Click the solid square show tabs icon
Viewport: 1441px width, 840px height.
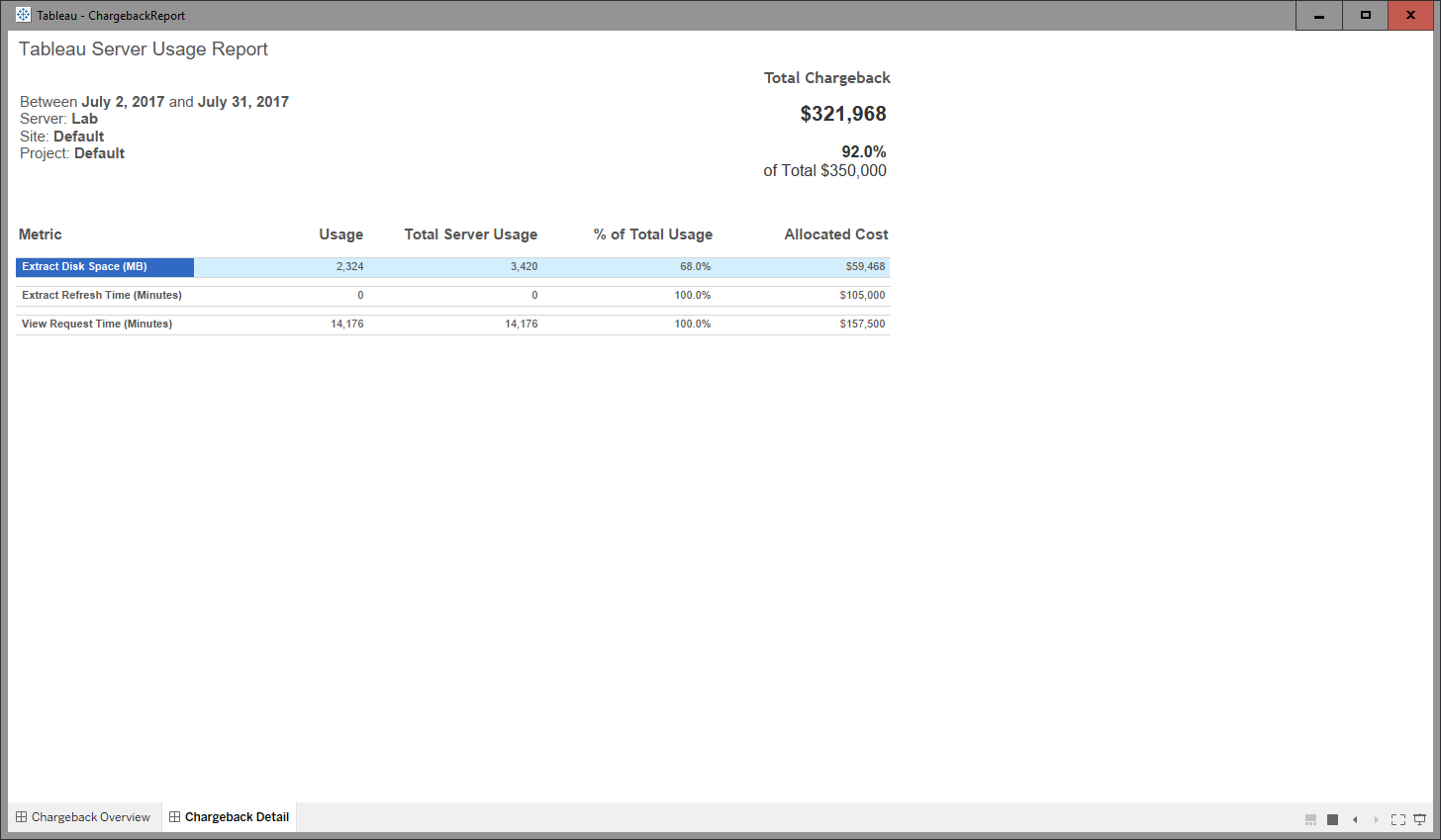point(1332,819)
